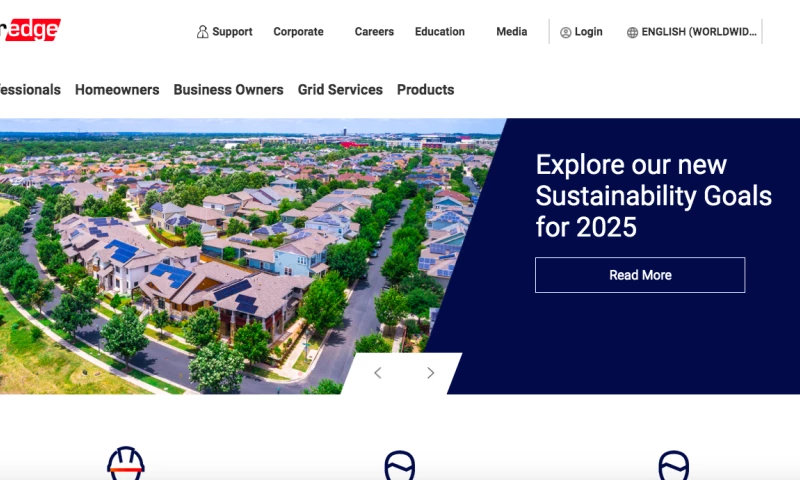Viewport: 800px width, 480px height.
Task: Open the Media menu
Action: pos(512,32)
